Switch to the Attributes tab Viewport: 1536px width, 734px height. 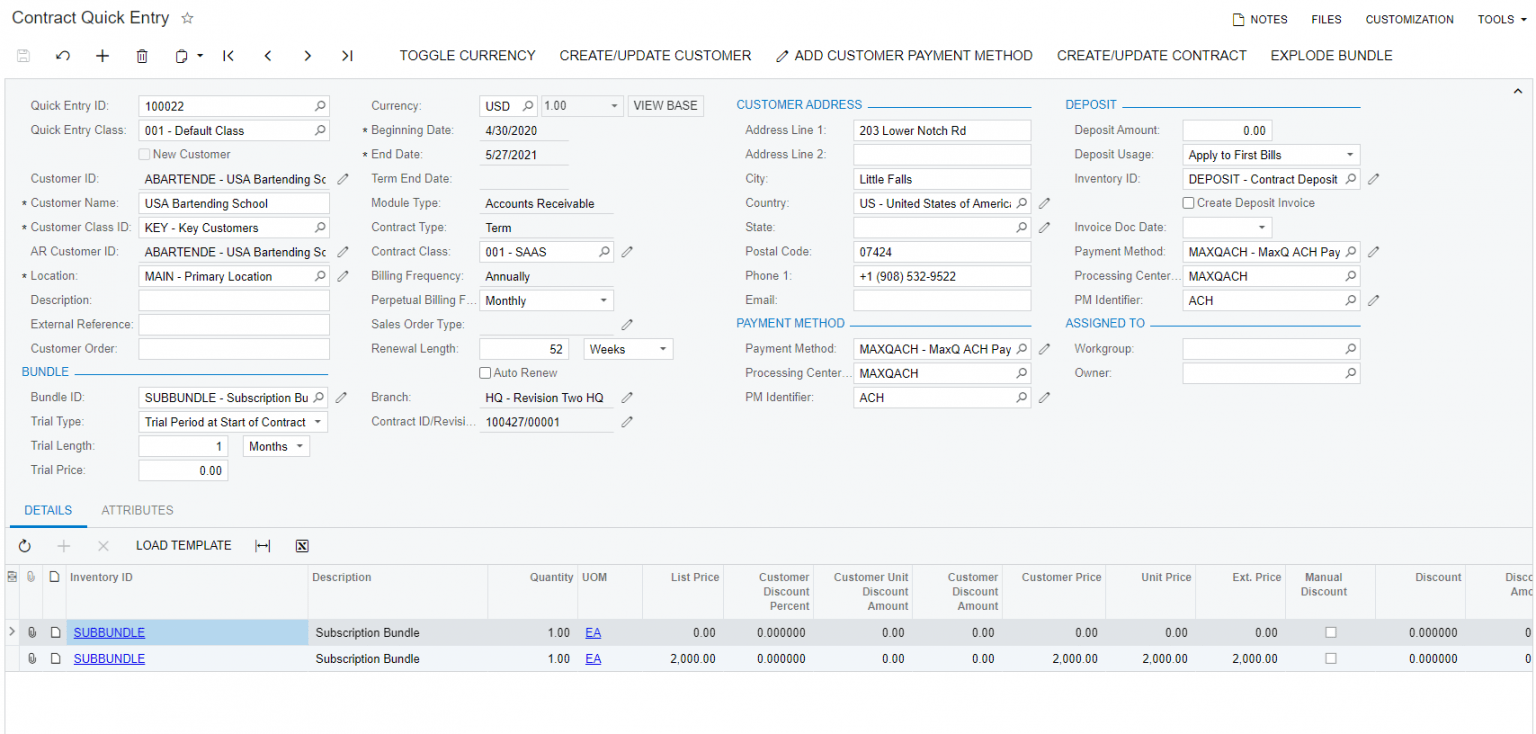click(137, 510)
